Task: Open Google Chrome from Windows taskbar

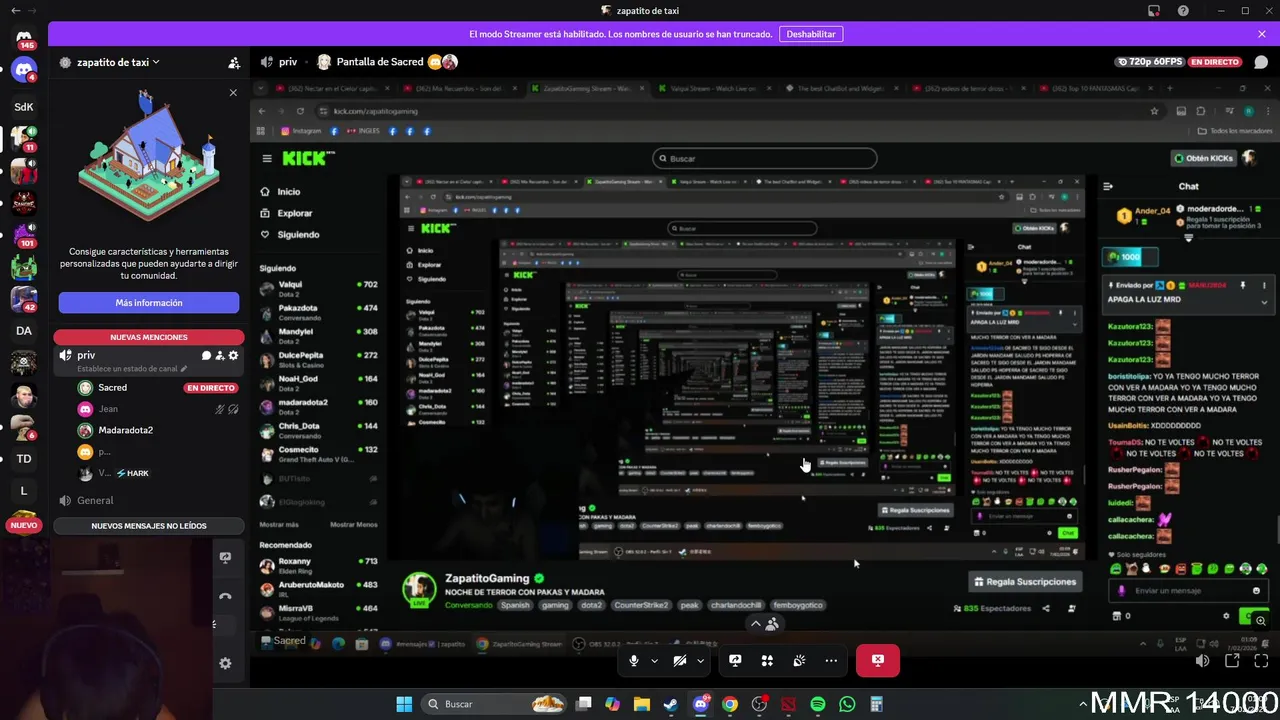Action: click(730, 704)
